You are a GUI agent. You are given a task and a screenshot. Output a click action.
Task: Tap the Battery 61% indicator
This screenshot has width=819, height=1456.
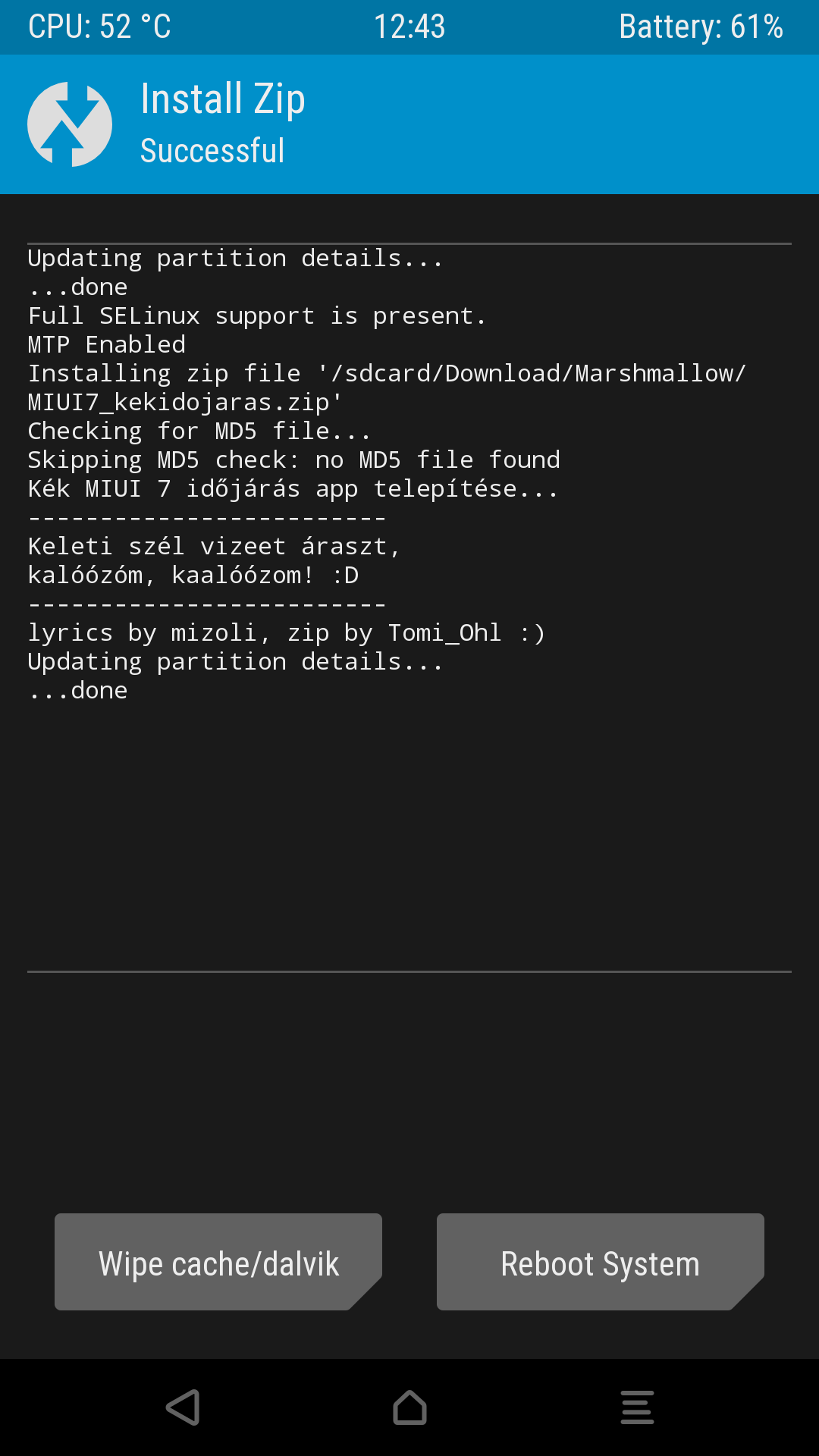point(701,27)
